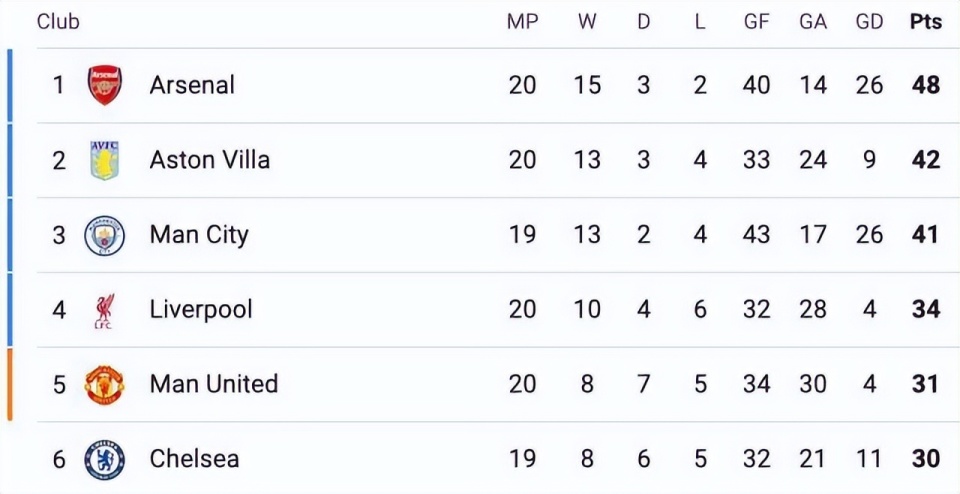Open the Liverpool team name link
The image size is (960, 494).
201,310
